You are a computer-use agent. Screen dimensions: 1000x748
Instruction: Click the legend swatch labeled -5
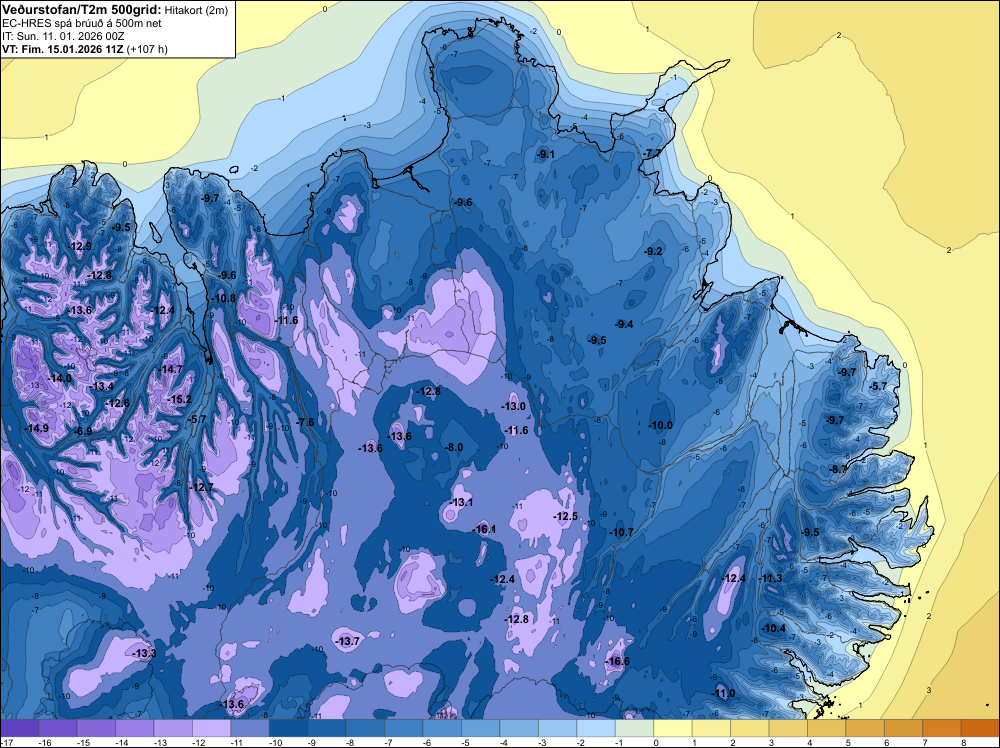pyautogui.click(x=480, y=728)
